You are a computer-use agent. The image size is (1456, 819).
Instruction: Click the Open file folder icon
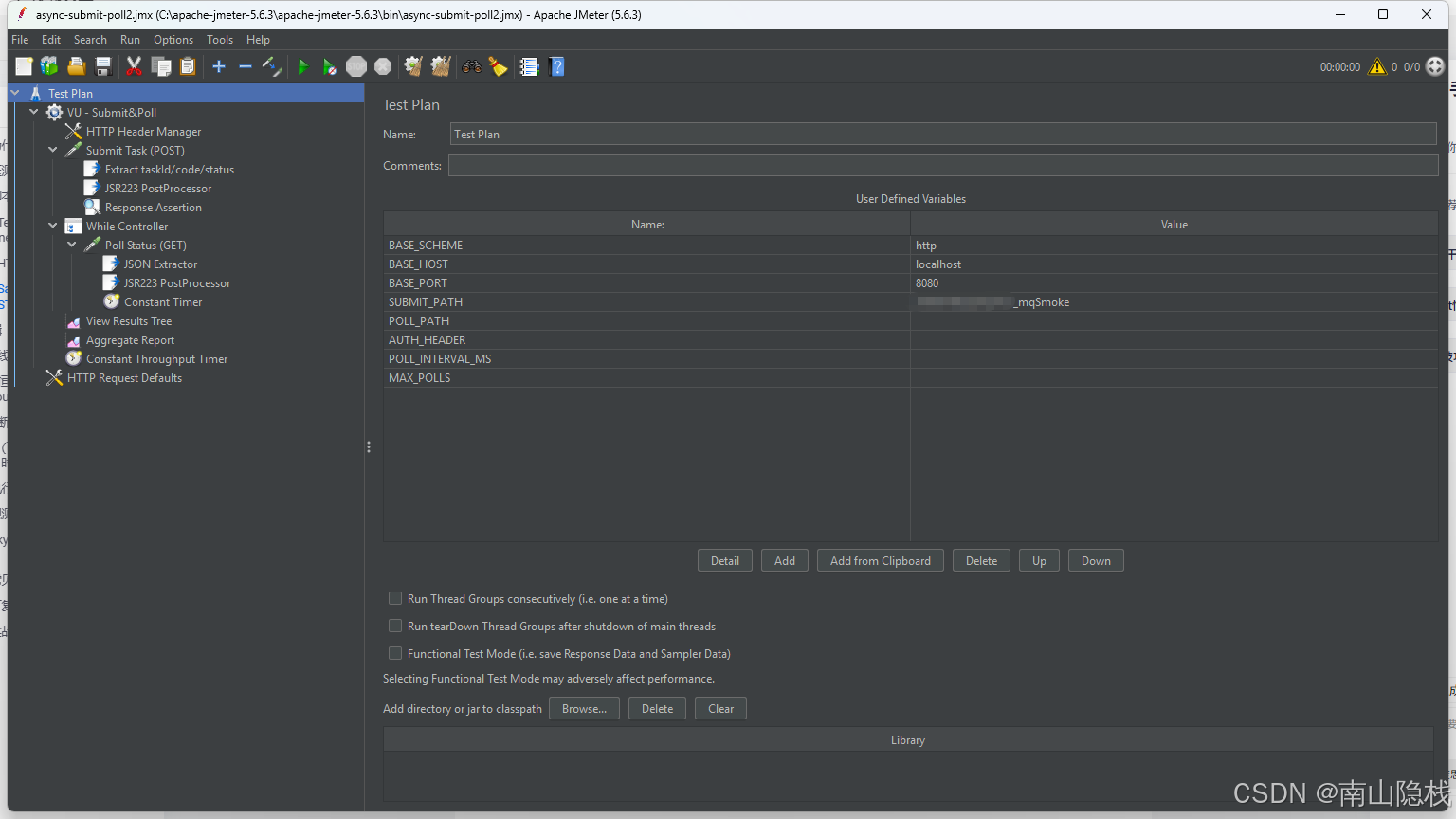tap(77, 66)
